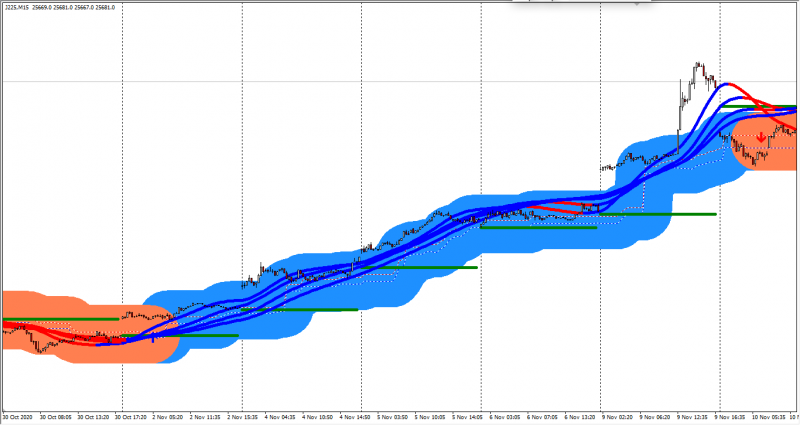800x425 pixels.
Task: Click the "30 Oct 17:20" time label
Action: click(131, 417)
